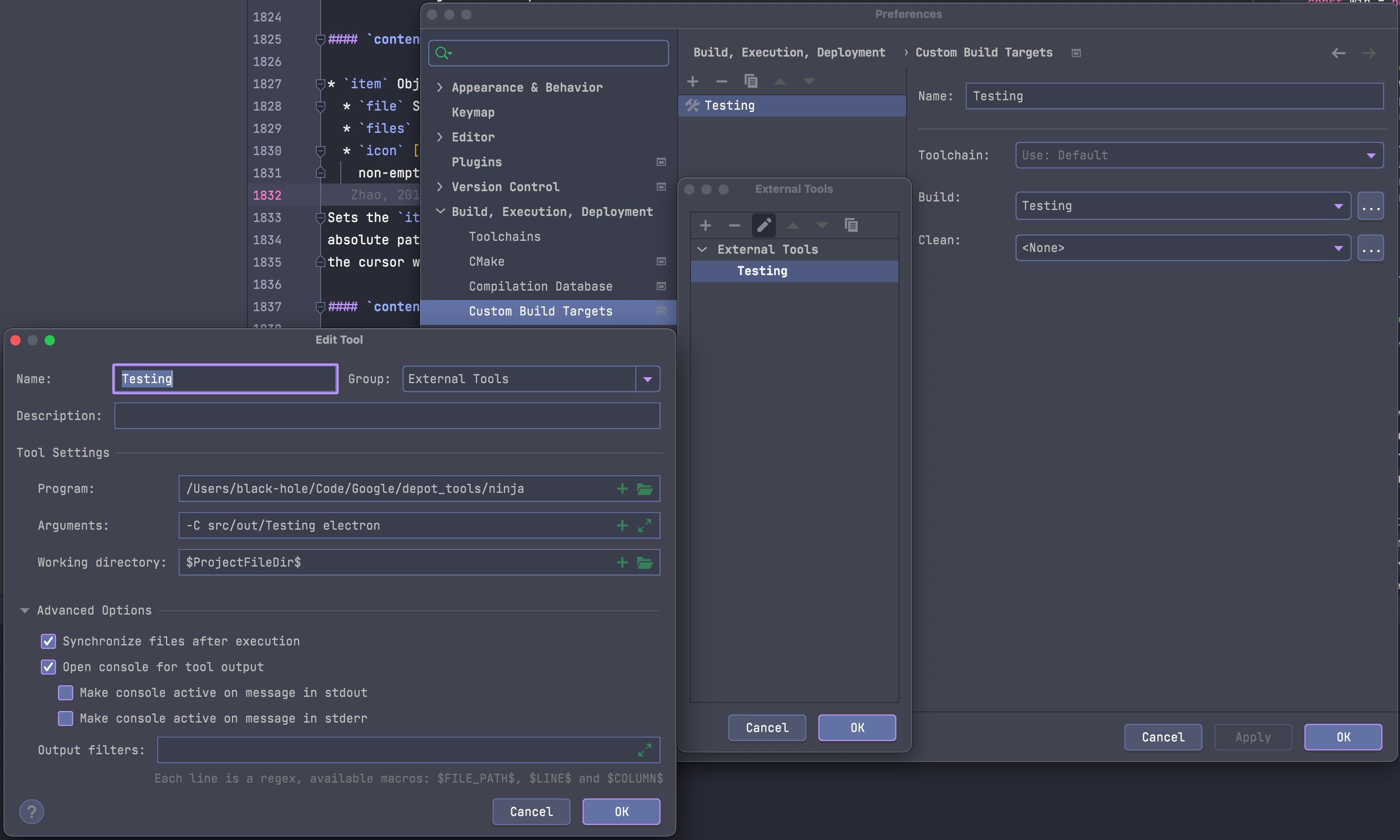Open help for Edit Tool dialog
The height and width of the screenshot is (840, 1400).
pyautogui.click(x=32, y=812)
